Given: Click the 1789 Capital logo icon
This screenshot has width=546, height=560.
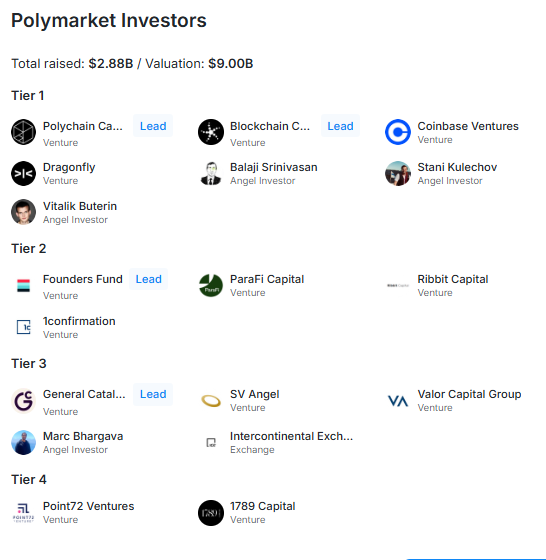Looking at the screenshot, I should point(211,513).
